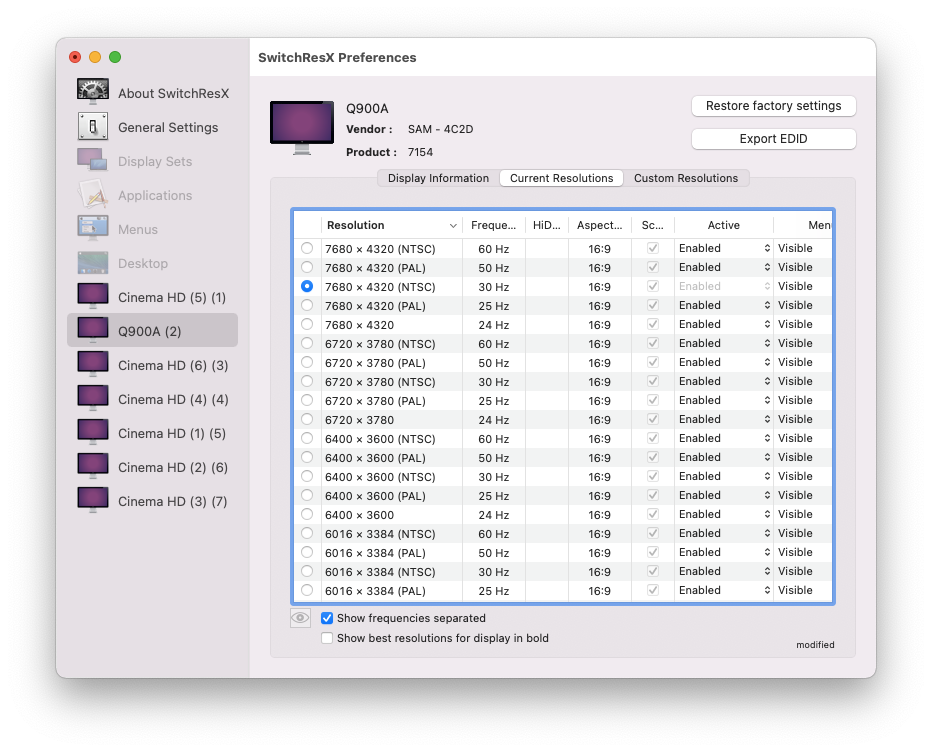Switch to Current Resolutions tab
The height and width of the screenshot is (752, 932).
click(561, 178)
